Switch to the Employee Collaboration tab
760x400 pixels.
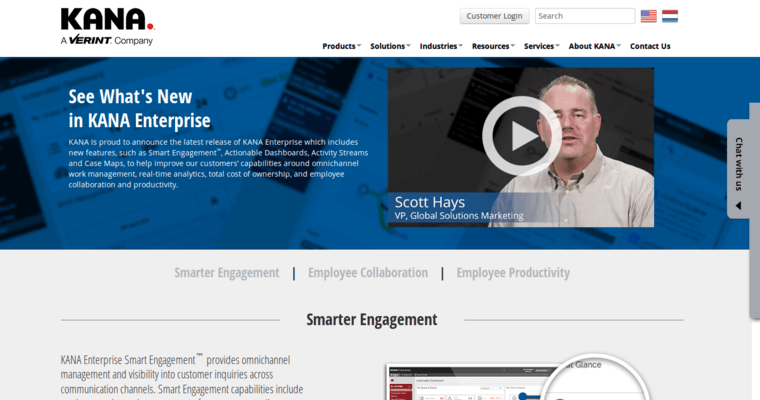click(367, 273)
